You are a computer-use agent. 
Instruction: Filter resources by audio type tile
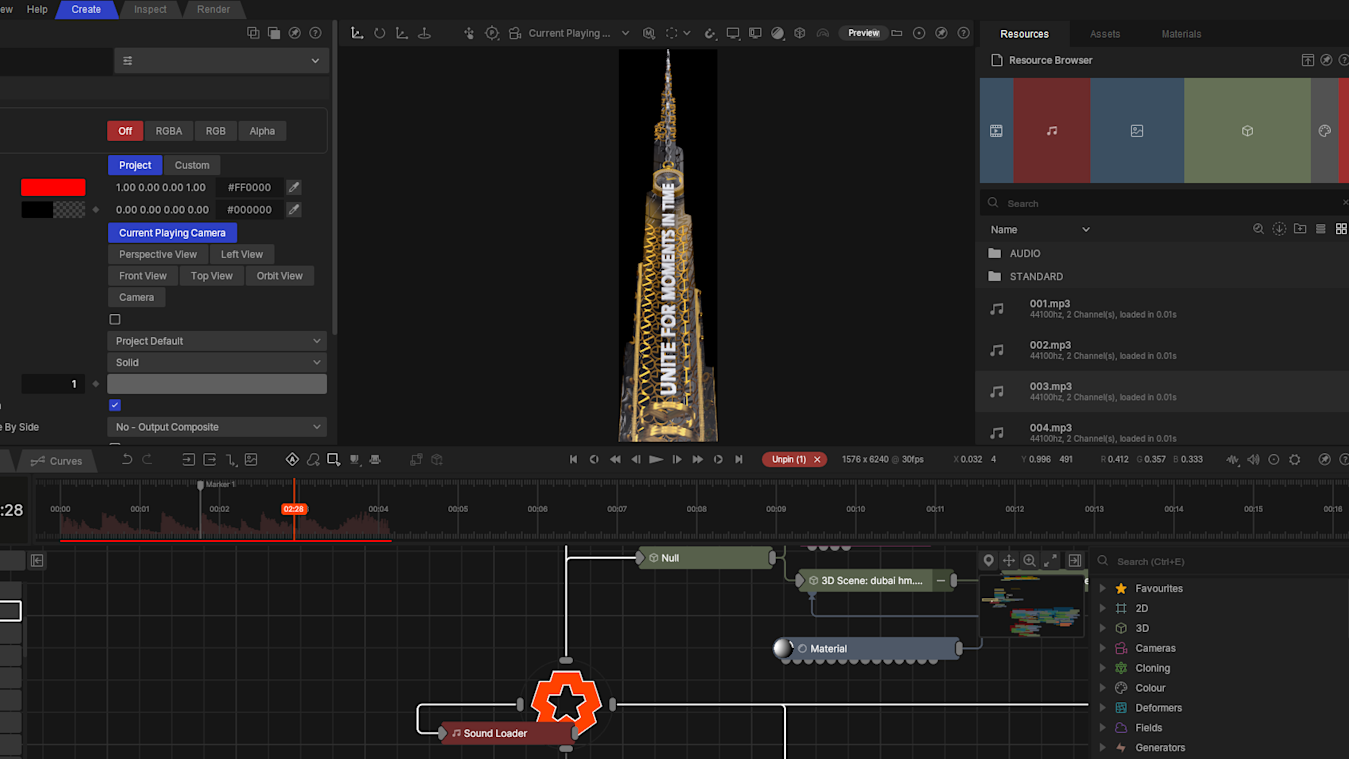(1051, 131)
